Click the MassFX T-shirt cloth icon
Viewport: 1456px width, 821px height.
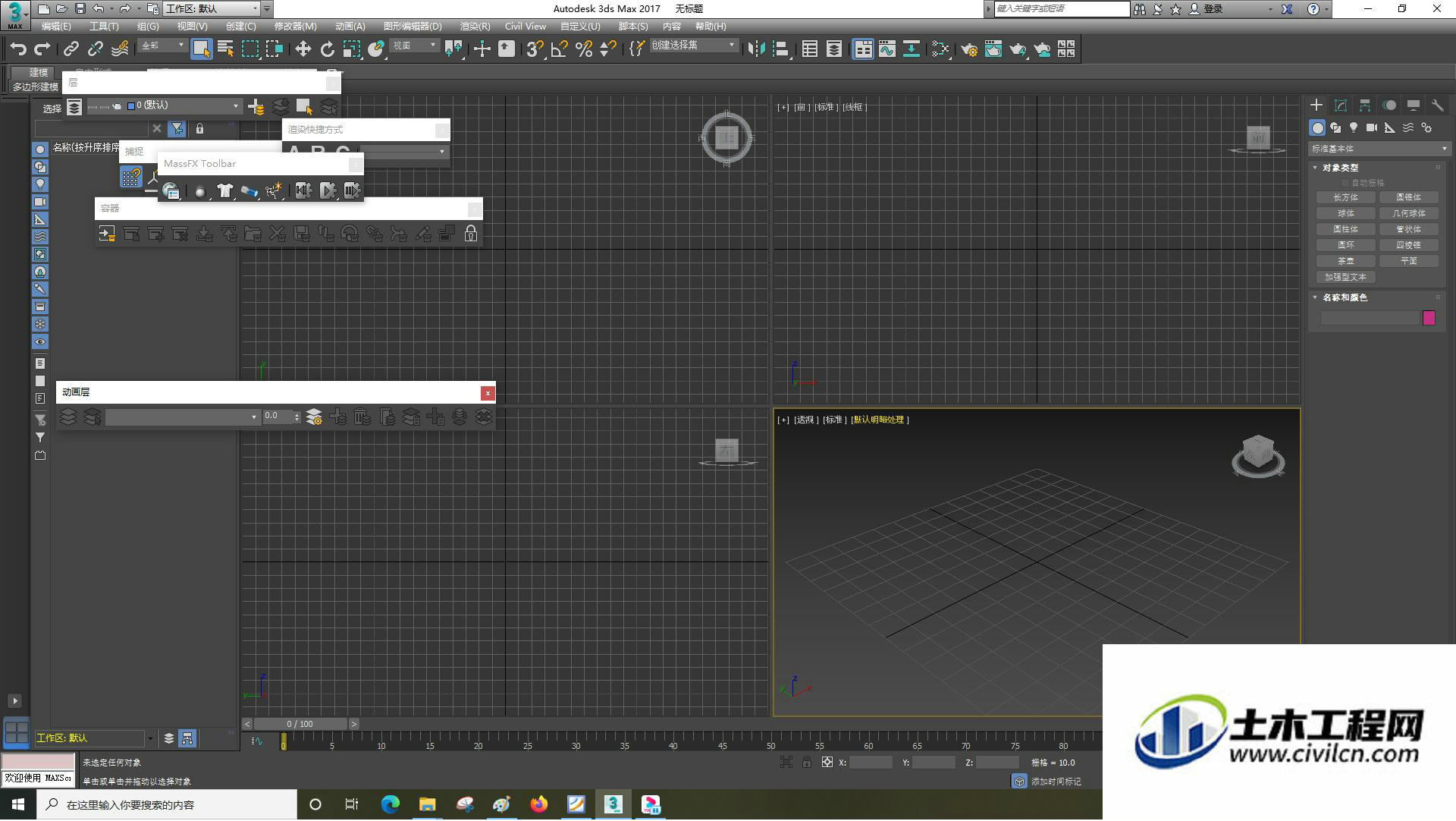coord(224,190)
